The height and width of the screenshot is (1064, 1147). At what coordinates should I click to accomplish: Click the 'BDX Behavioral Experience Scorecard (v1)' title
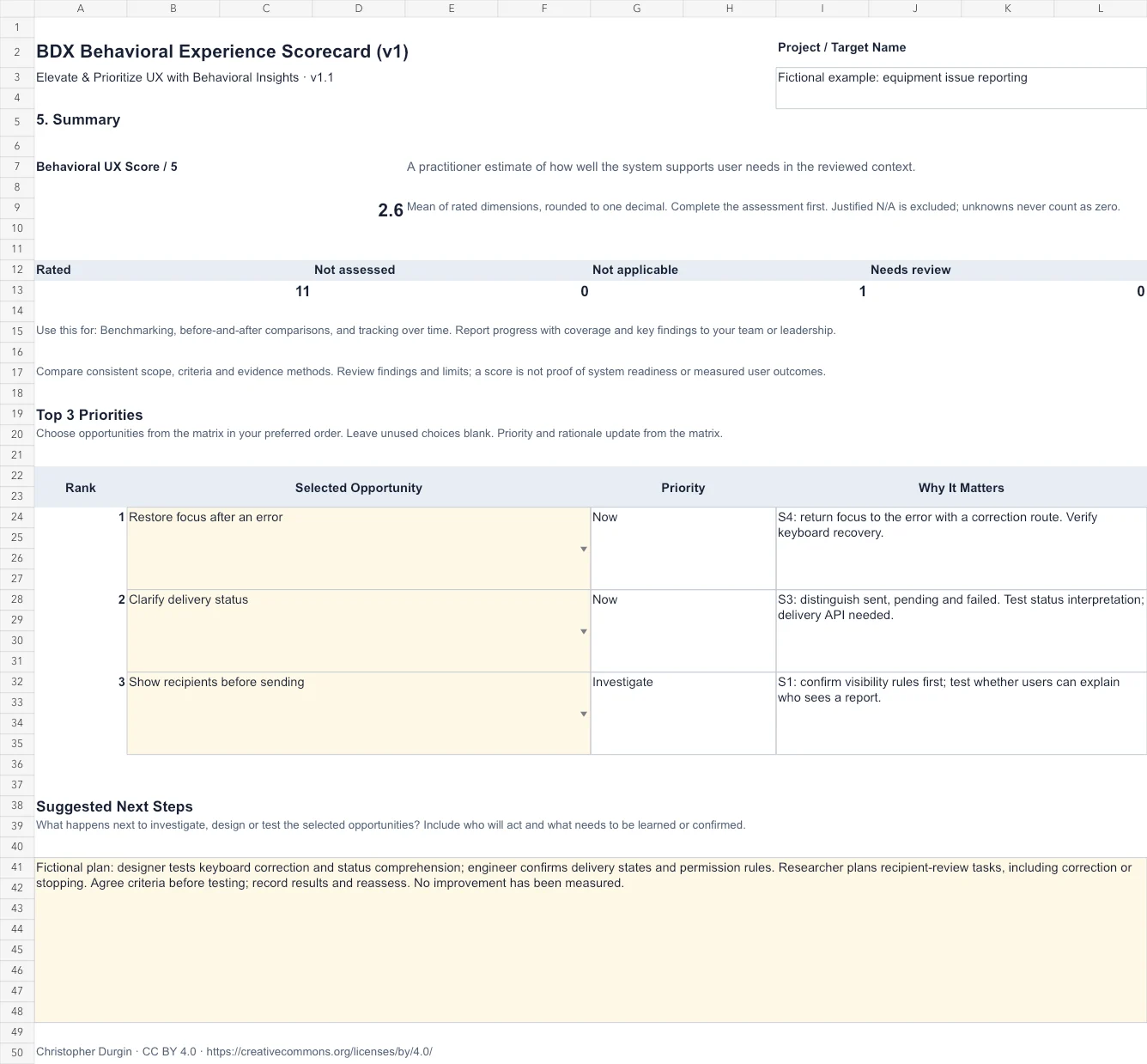tap(222, 52)
